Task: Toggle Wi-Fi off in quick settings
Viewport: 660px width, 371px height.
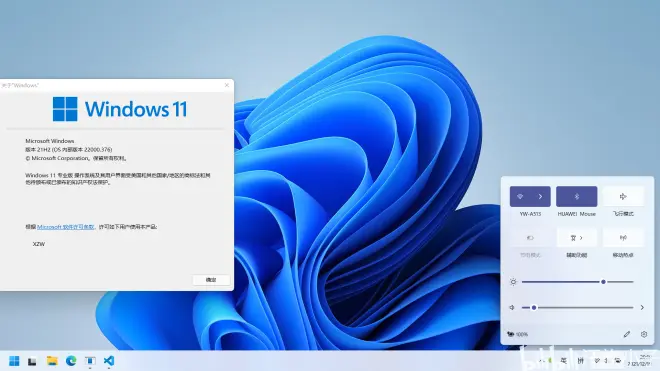Action: click(x=520, y=196)
